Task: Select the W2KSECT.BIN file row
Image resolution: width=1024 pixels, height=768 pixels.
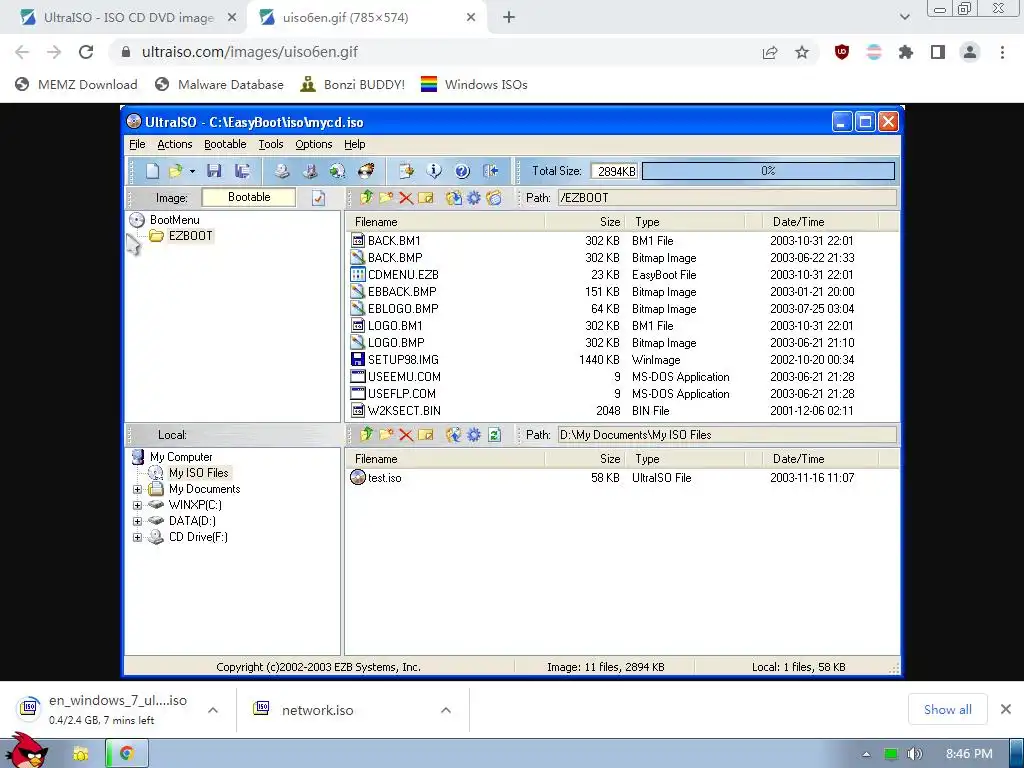Action: [x=622, y=411]
